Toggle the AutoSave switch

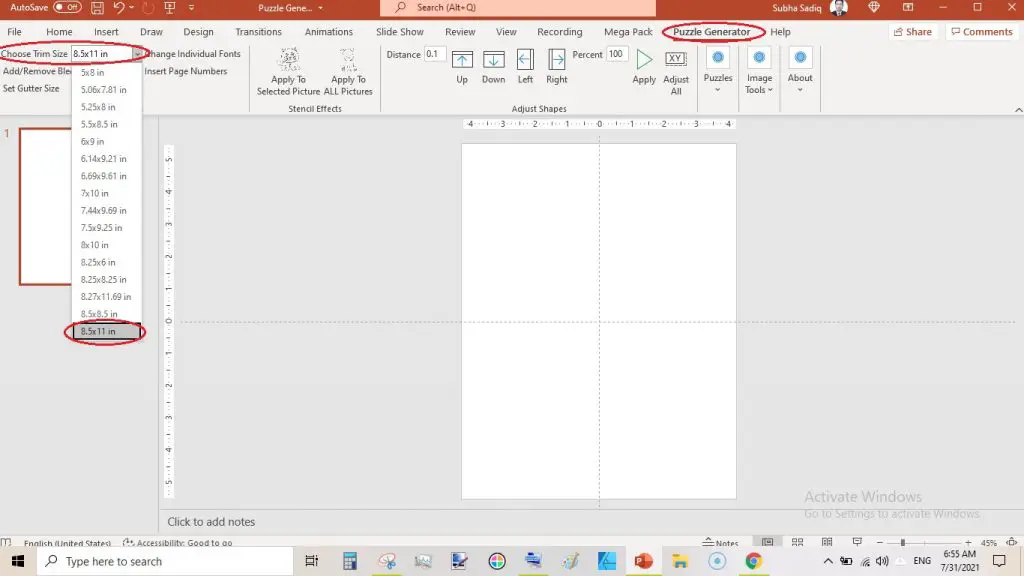67,8
